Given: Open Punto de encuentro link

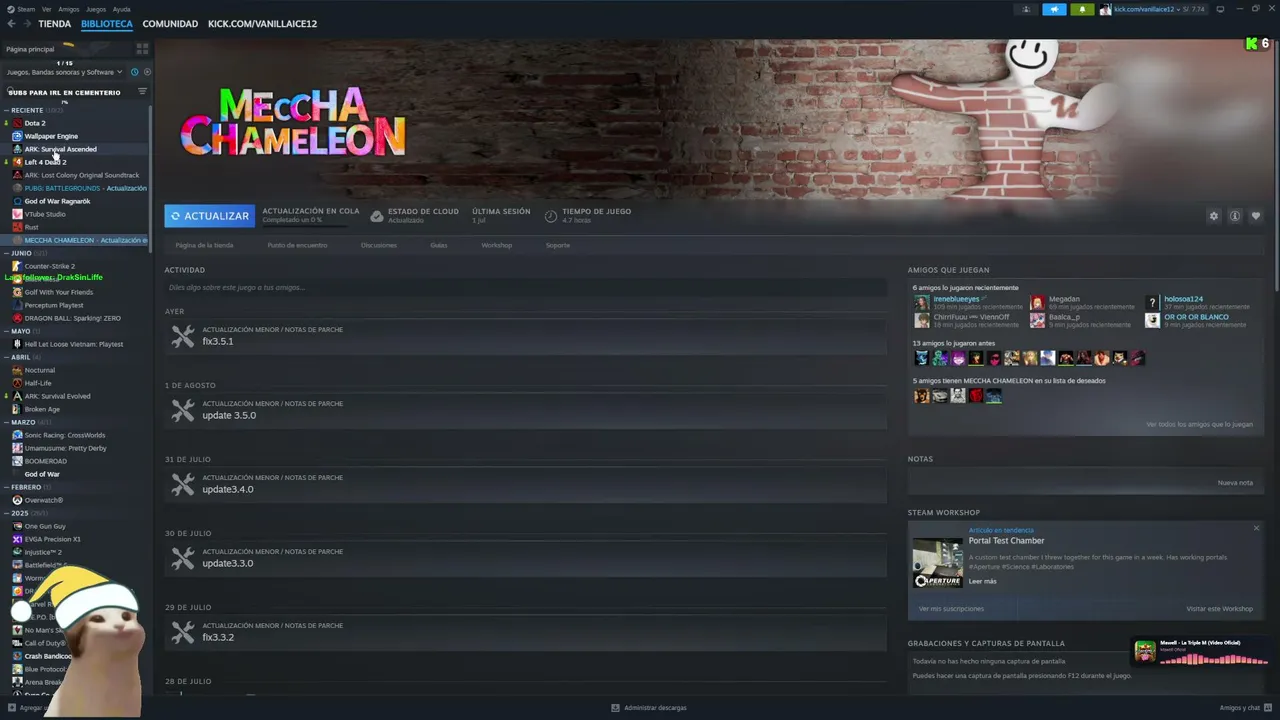Looking at the screenshot, I should tap(297, 245).
